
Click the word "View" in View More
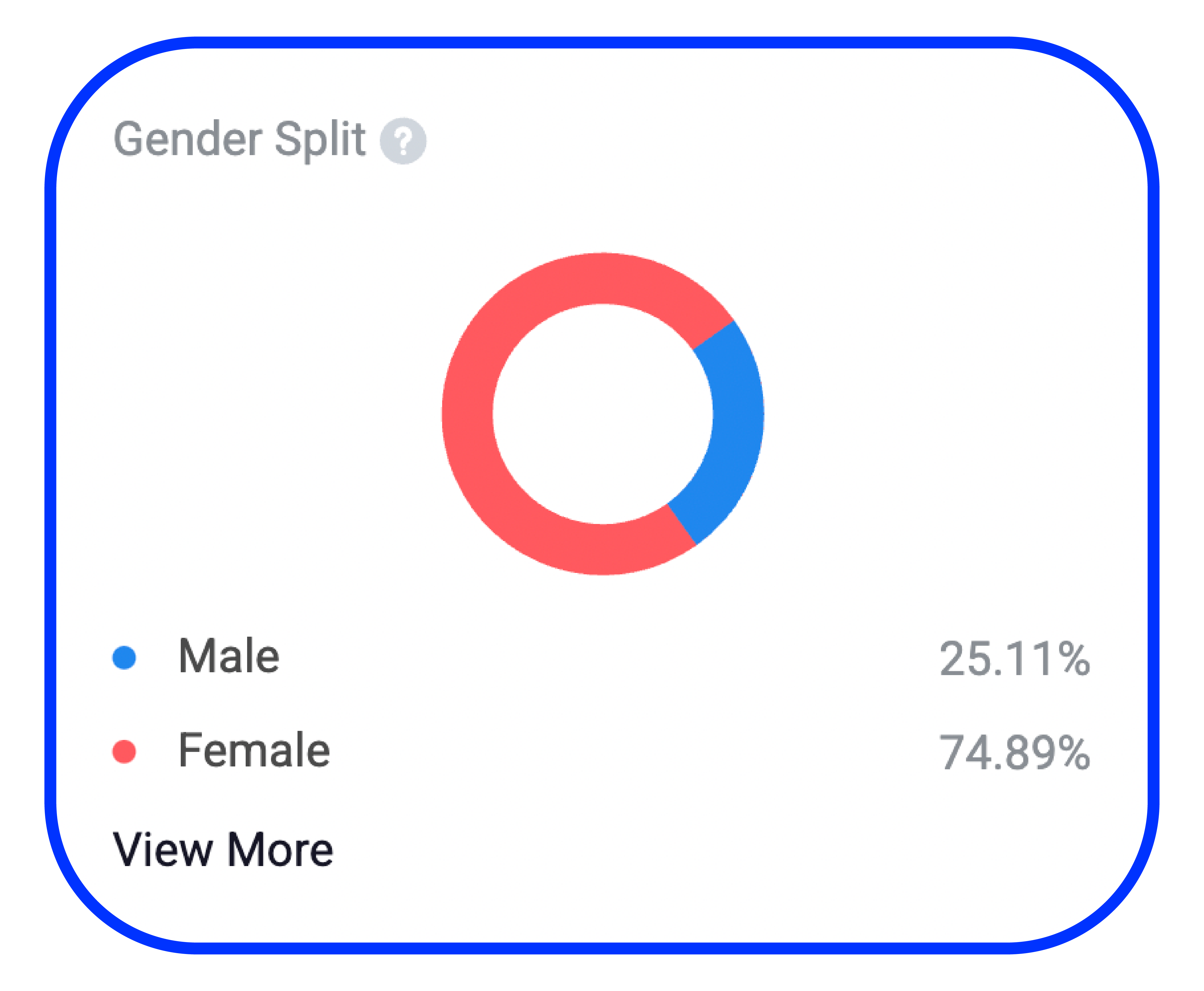163,850
